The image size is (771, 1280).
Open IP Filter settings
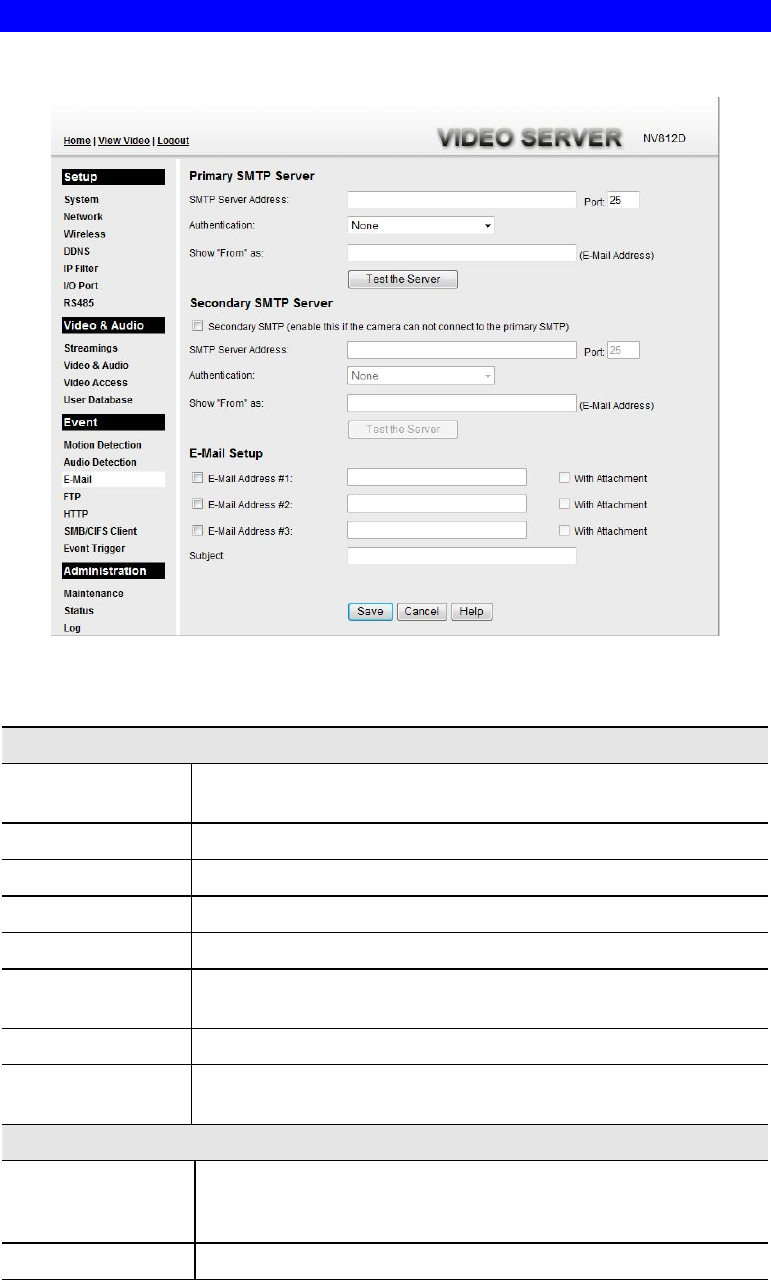click(x=81, y=268)
